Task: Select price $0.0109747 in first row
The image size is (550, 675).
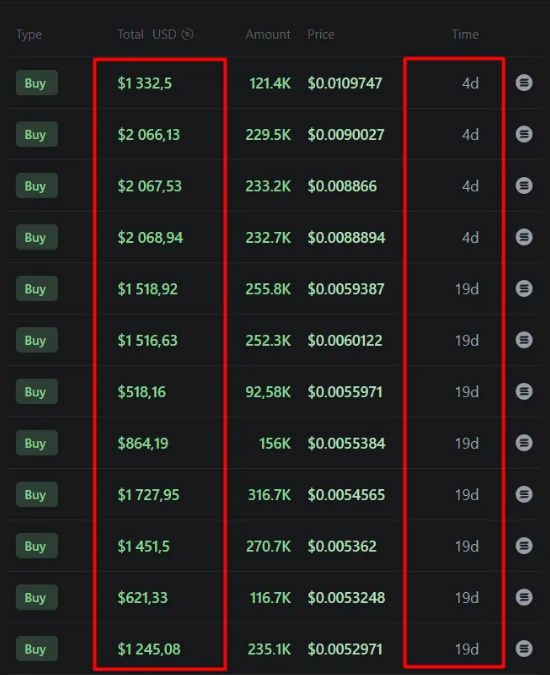Action: click(x=345, y=83)
